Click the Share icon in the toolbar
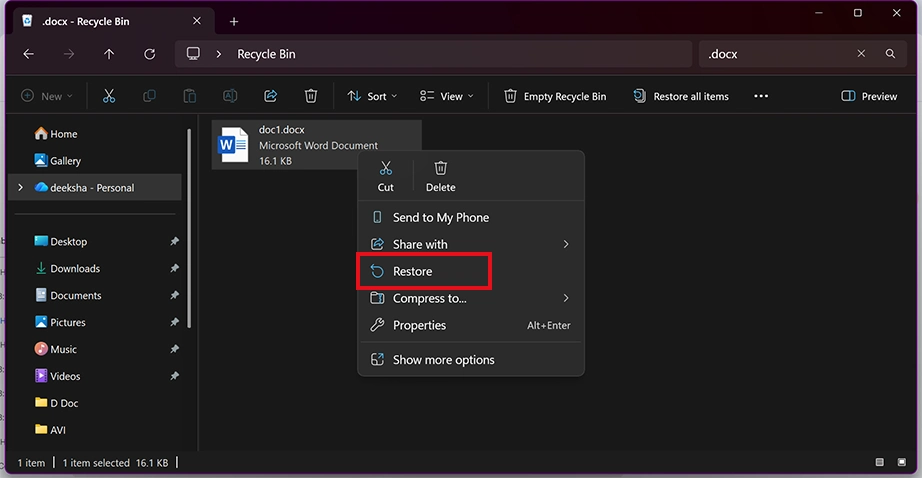 click(x=270, y=96)
